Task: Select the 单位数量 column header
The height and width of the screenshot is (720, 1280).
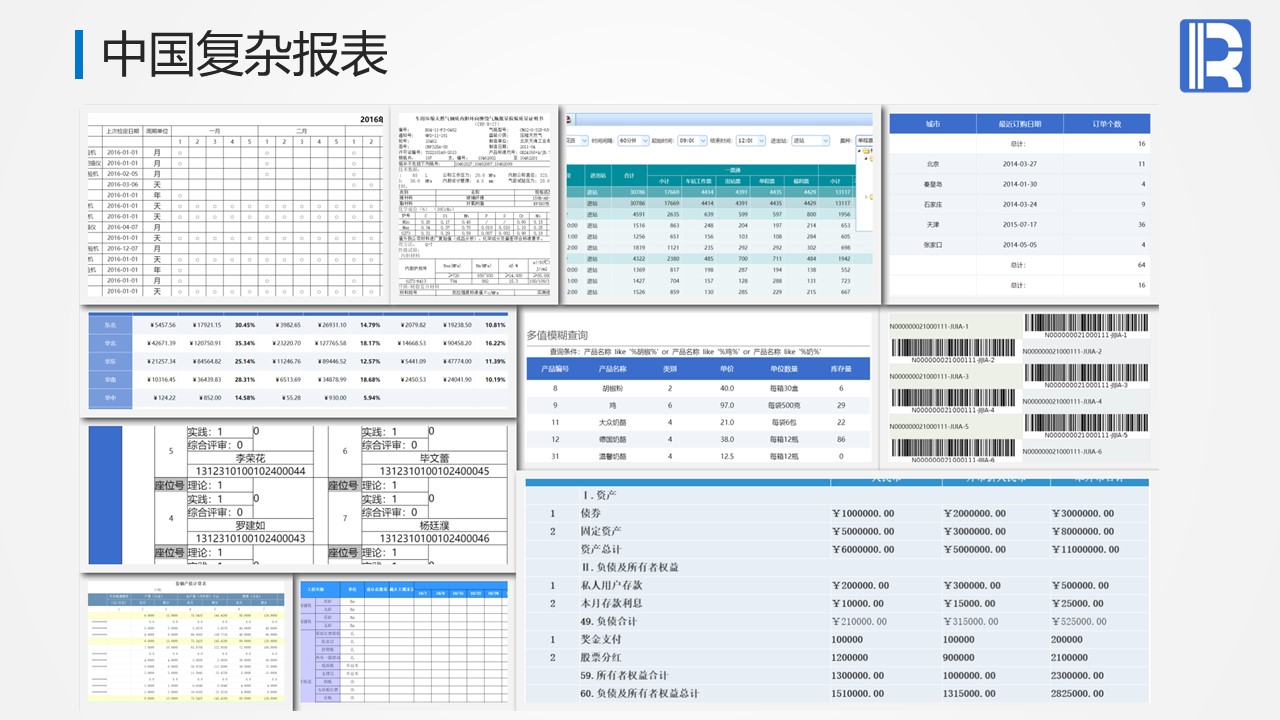Action: (784, 369)
